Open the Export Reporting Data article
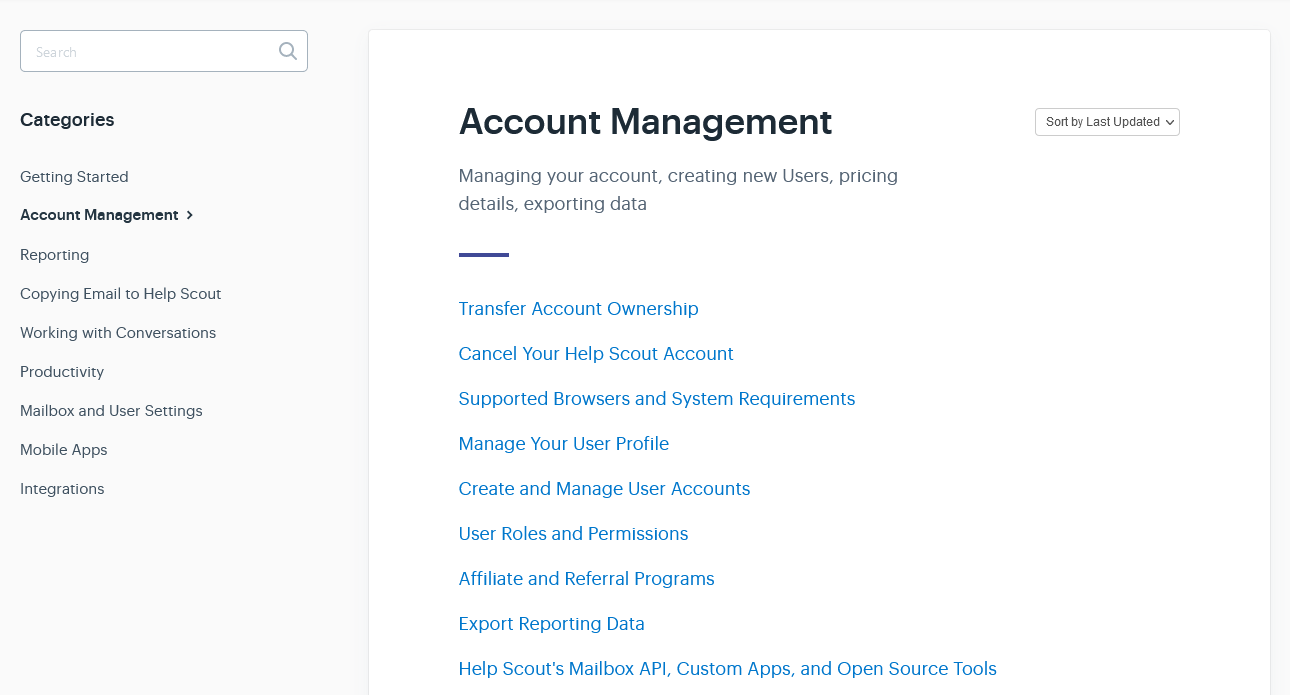 (x=551, y=624)
